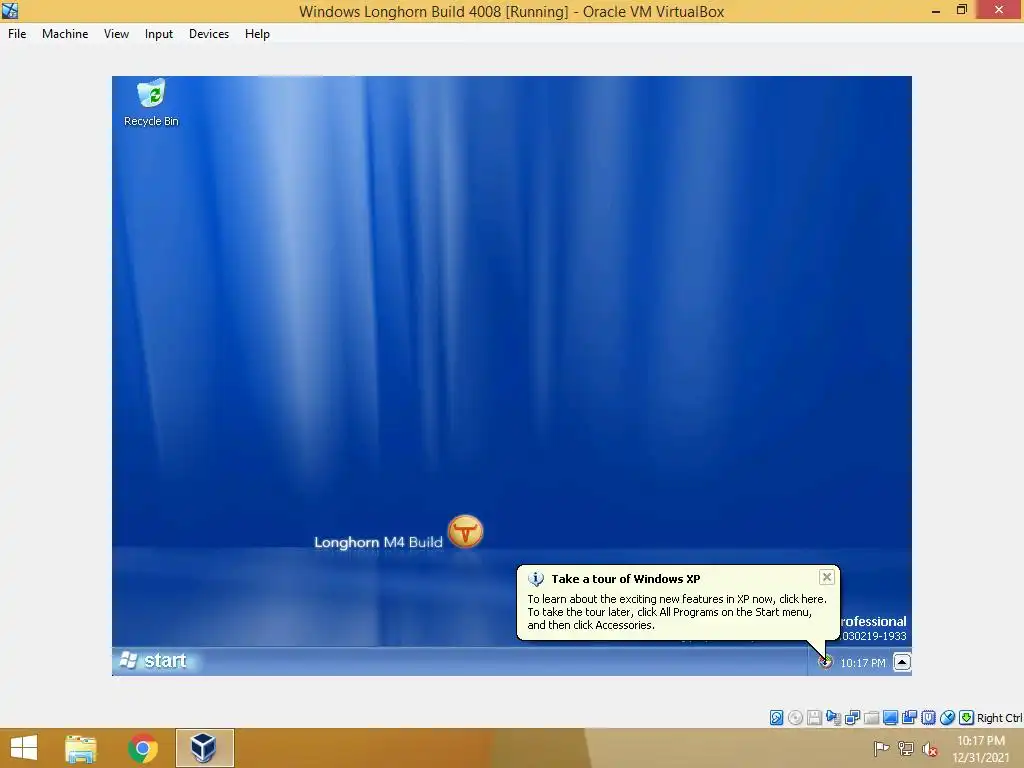Screen dimensions: 1024x768
Task: Select VirtualBox in host taskbar
Action: click(x=204, y=748)
